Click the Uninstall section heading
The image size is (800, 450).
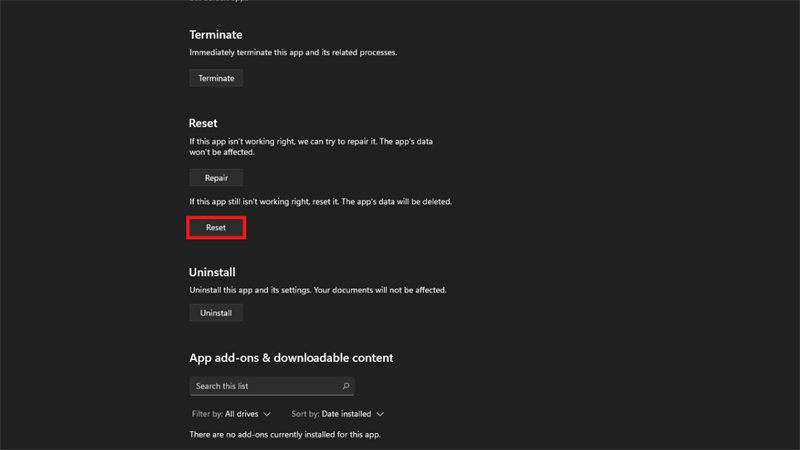pyautogui.click(x=212, y=272)
